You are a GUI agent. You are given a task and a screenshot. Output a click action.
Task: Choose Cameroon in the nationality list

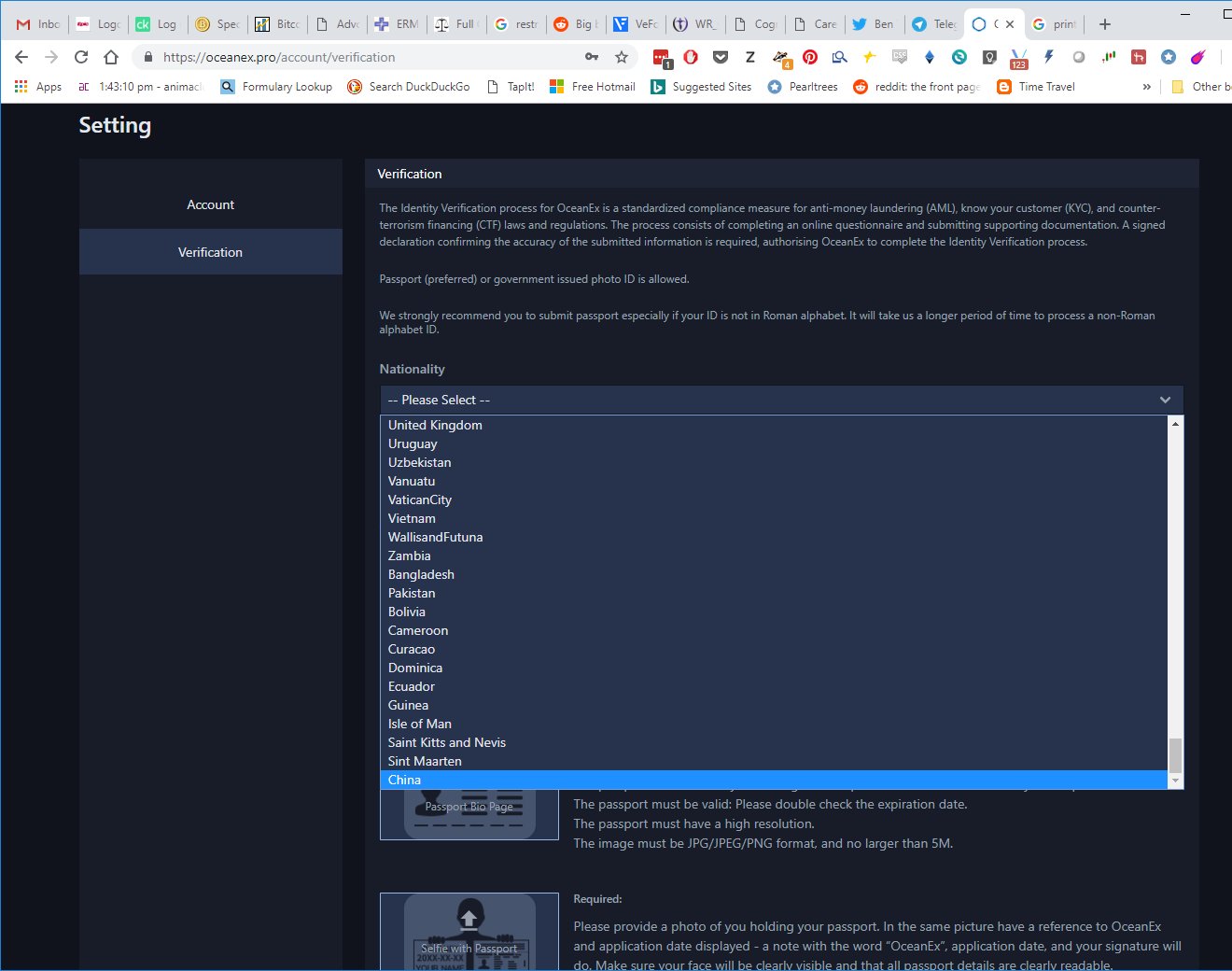coord(774,630)
